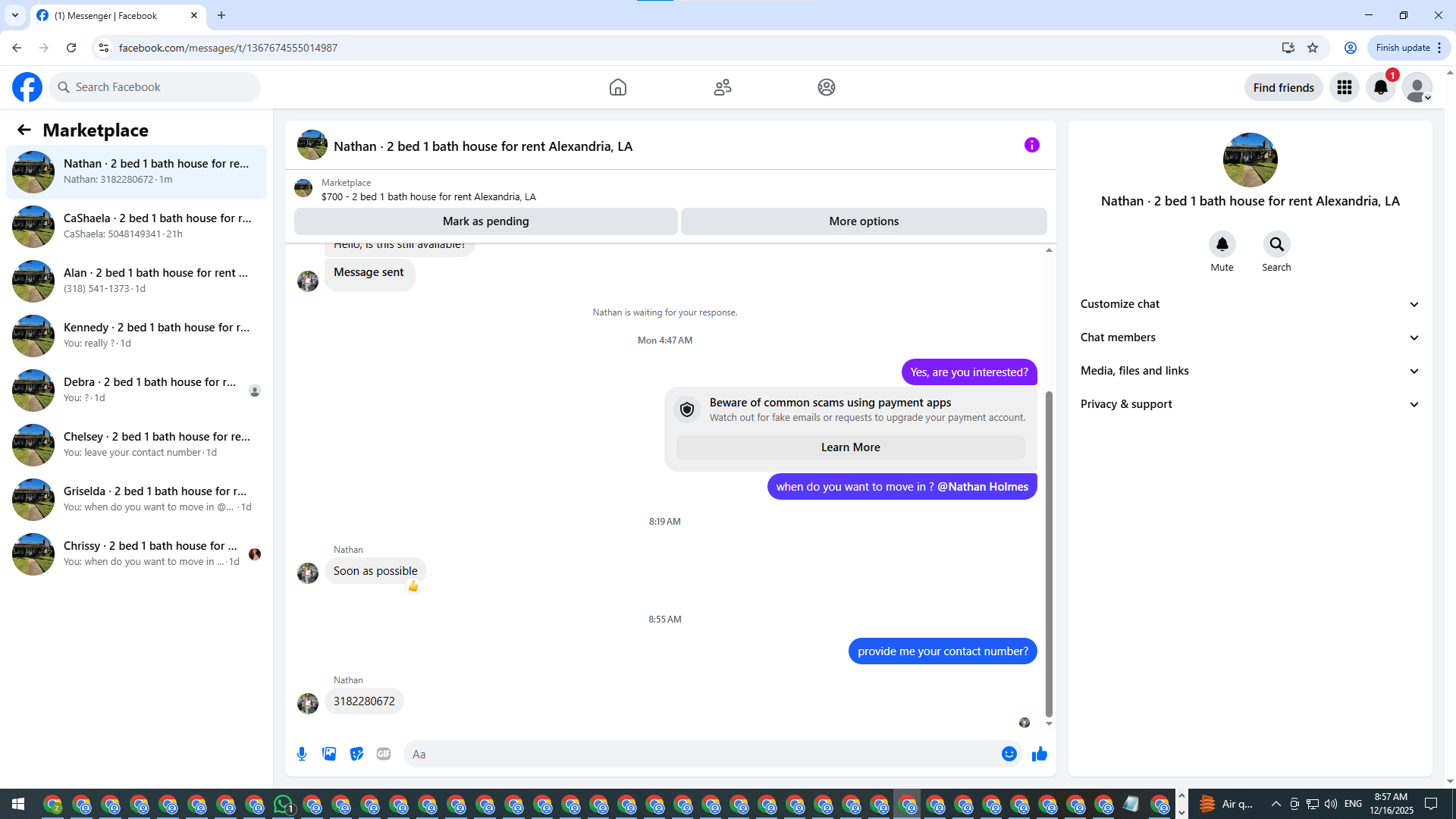Open Chelsey's conversation

(136, 445)
